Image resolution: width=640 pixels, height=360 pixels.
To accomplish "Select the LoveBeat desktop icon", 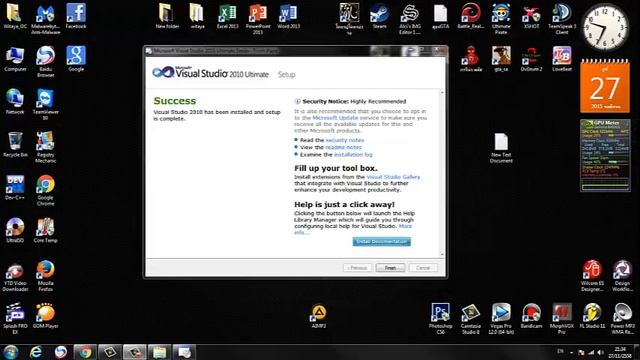I will click(x=562, y=59).
